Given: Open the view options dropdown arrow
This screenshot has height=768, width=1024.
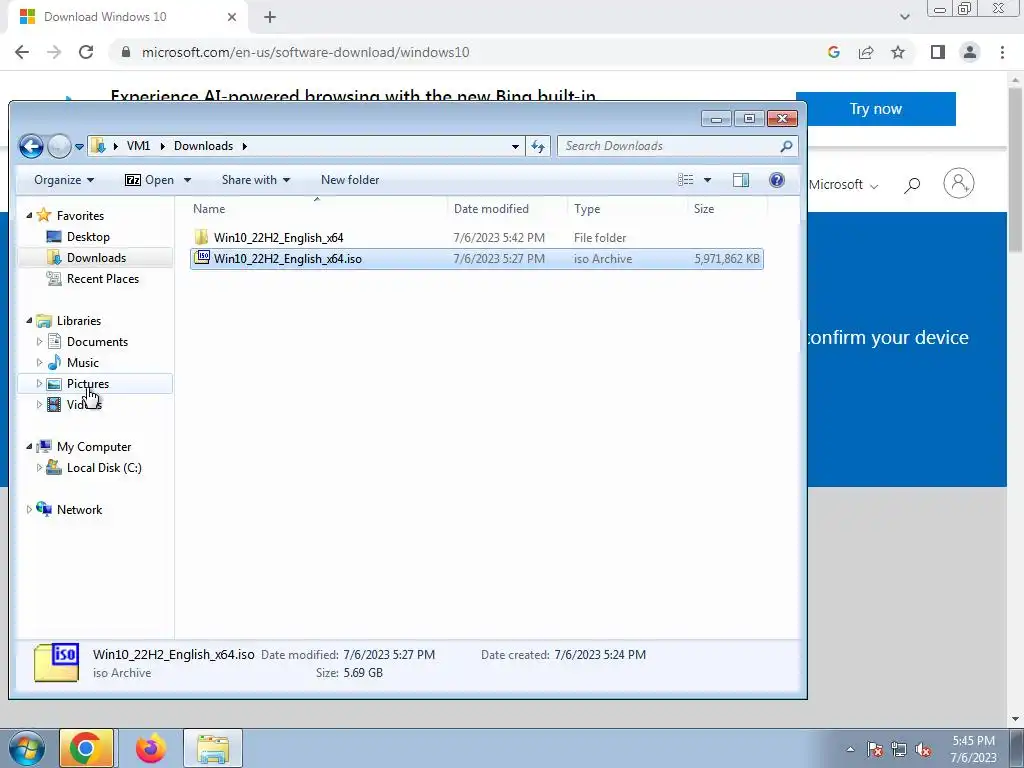Looking at the screenshot, I should [x=707, y=180].
